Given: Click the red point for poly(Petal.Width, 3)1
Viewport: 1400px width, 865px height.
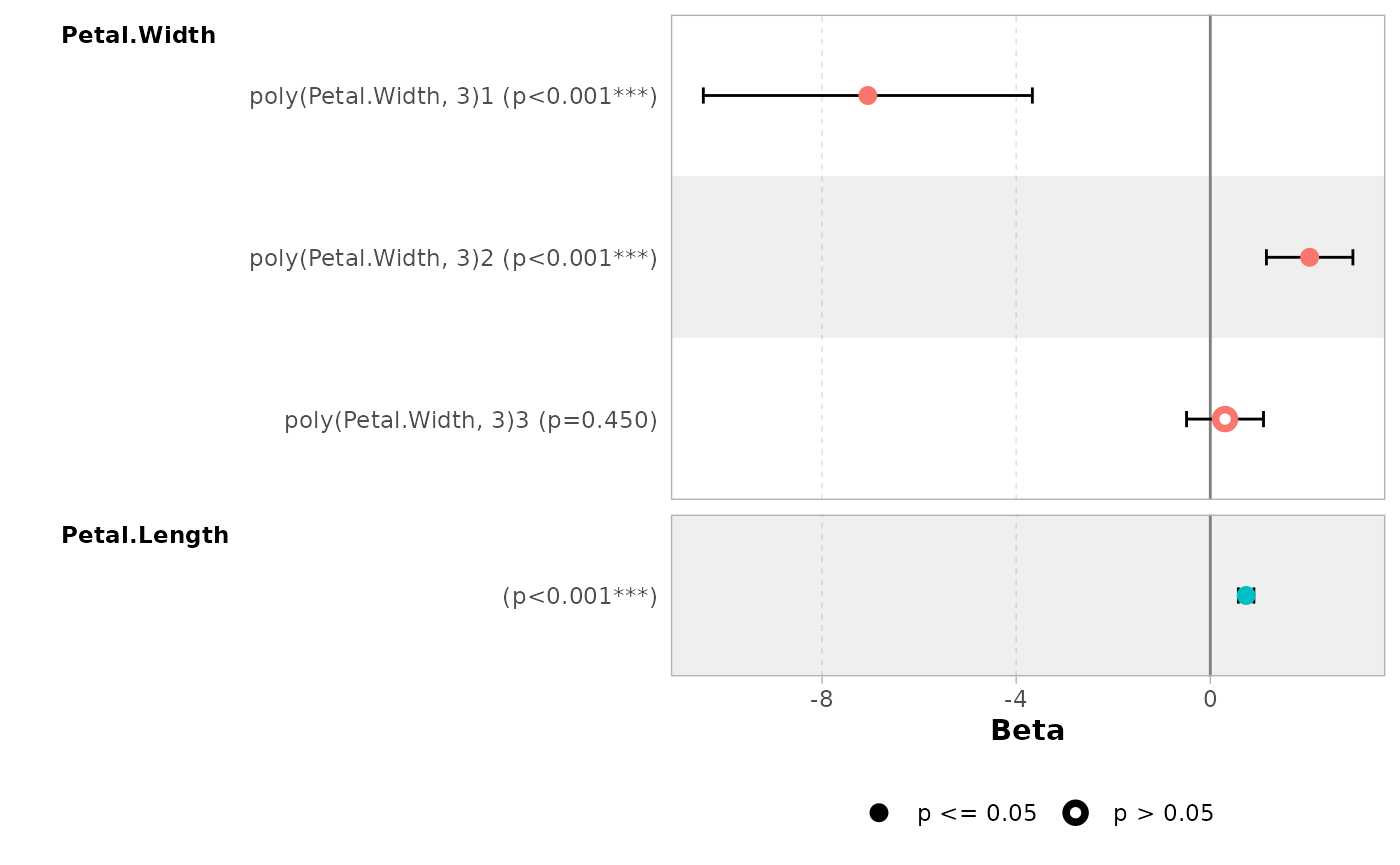Looking at the screenshot, I should 867,95.
